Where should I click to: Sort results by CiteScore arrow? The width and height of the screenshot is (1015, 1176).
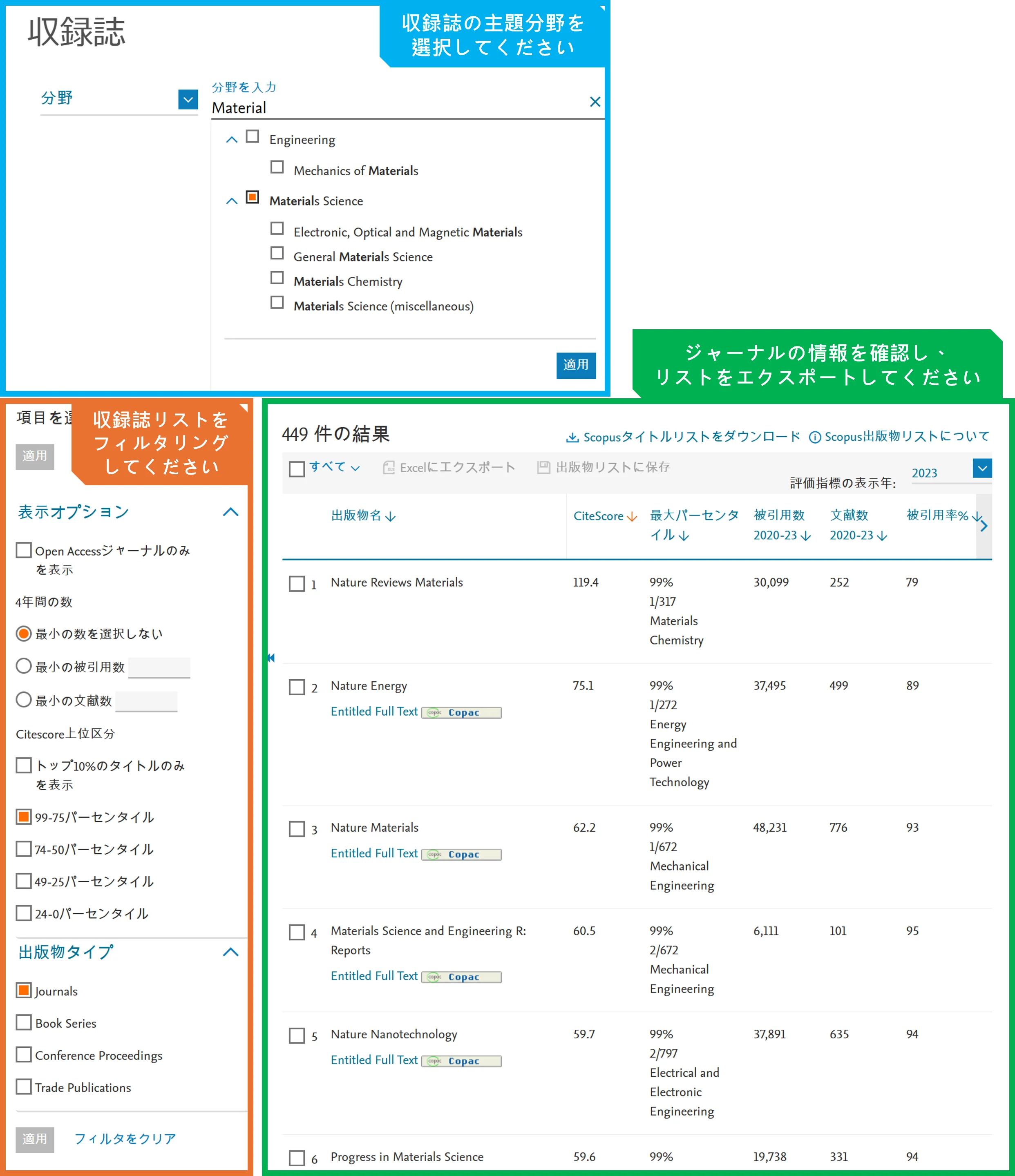pyautogui.click(x=631, y=516)
